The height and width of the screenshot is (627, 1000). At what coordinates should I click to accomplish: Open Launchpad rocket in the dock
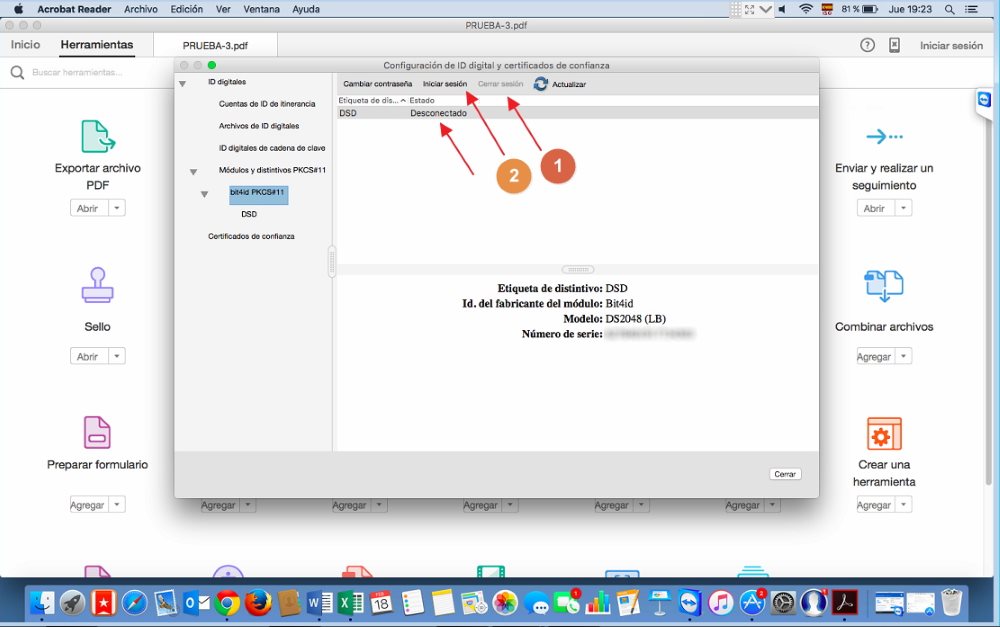73,602
